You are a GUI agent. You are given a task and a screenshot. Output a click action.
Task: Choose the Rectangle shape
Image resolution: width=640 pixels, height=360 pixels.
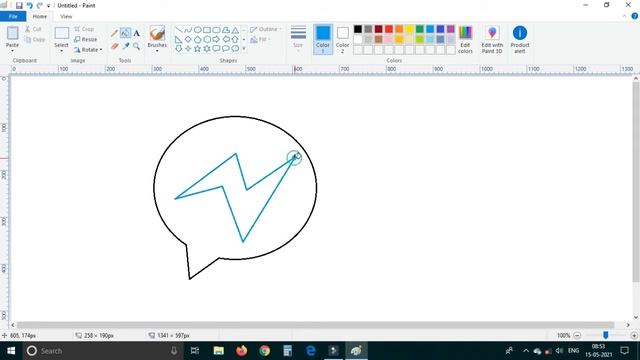click(x=207, y=30)
